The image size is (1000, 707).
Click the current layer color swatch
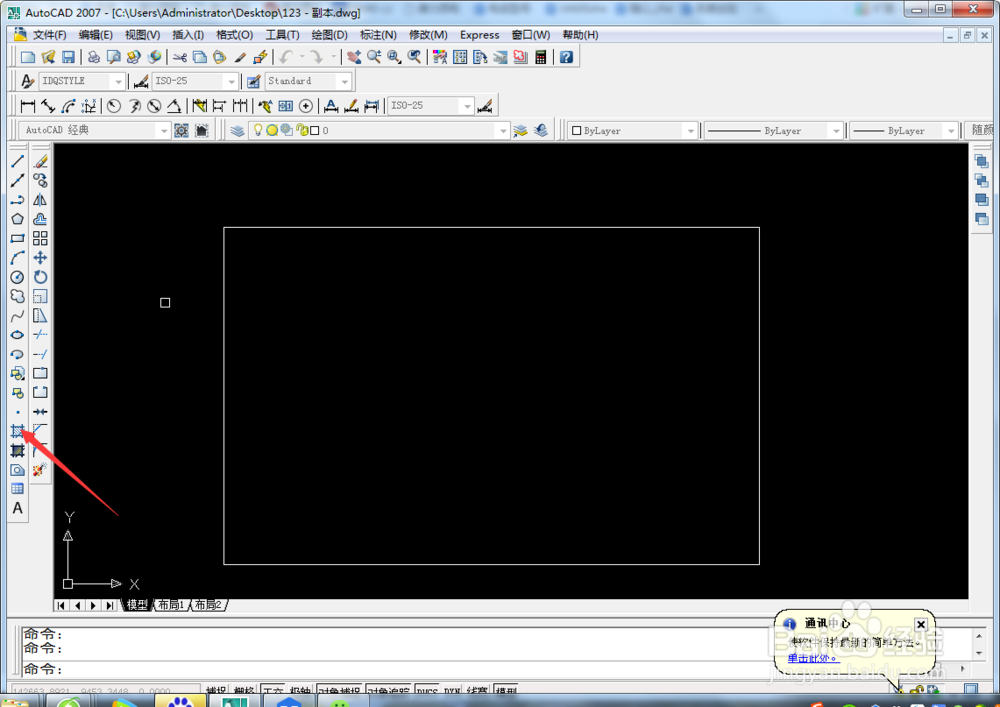pos(315,131)
